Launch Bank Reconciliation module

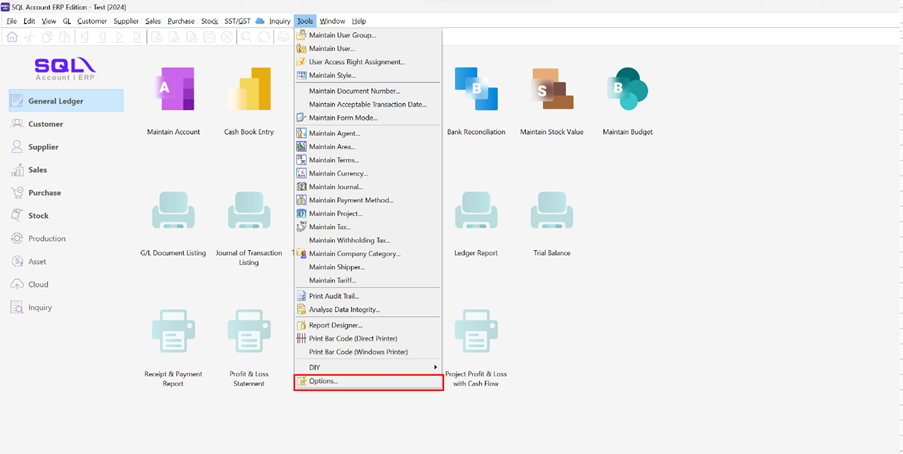click(476, 91)
